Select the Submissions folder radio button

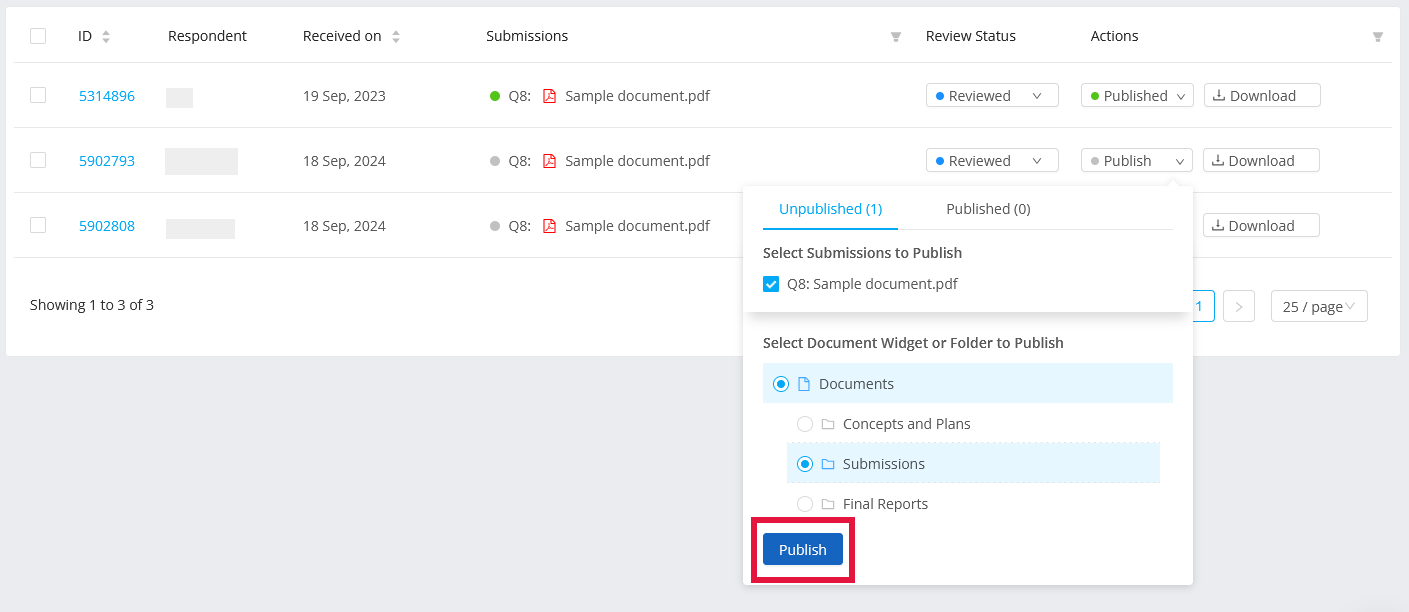coord(805,464)
